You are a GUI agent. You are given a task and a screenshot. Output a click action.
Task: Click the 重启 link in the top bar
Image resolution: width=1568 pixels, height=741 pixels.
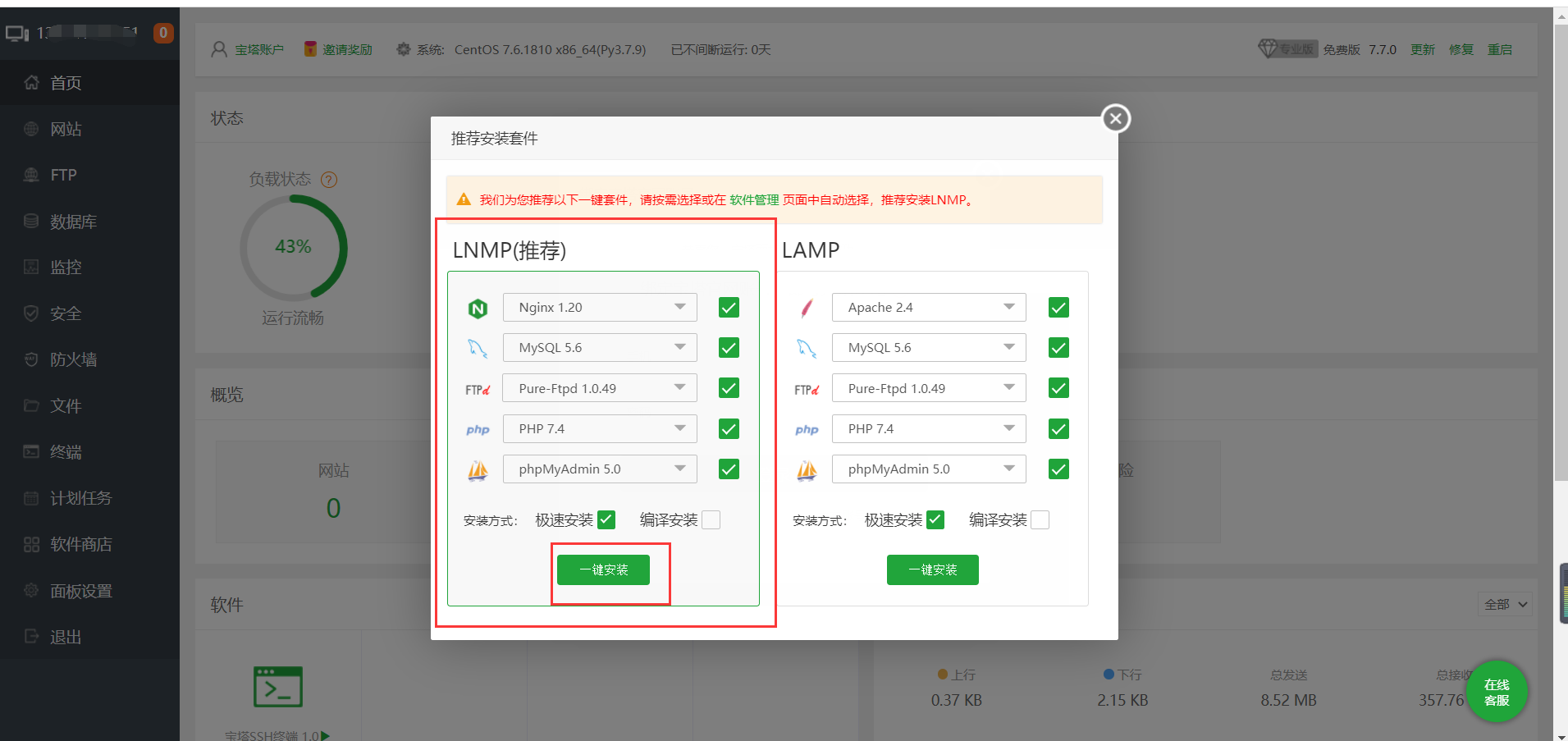(1500, 50)
